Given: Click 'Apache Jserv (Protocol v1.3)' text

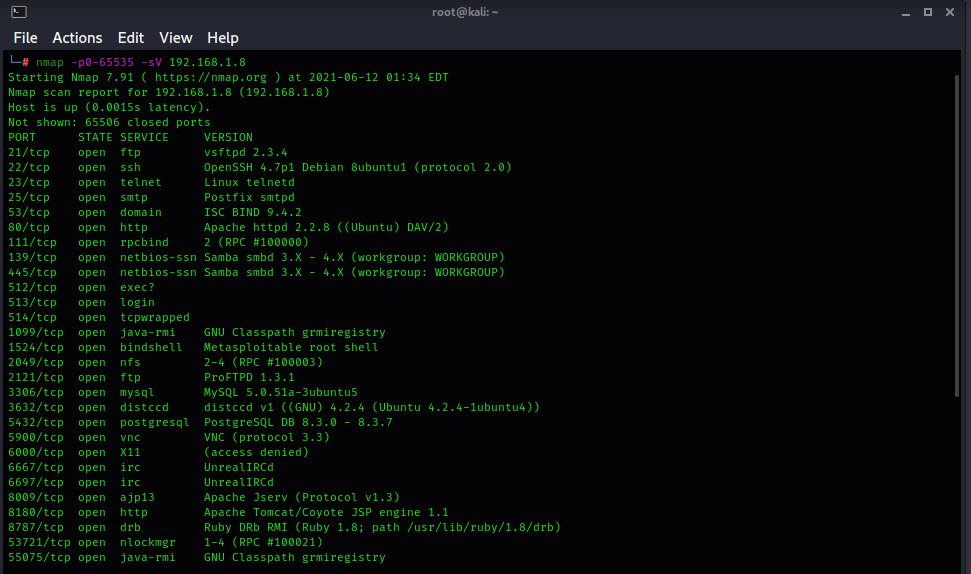Looking at the screenshot, I should click(x=302, y=497).
